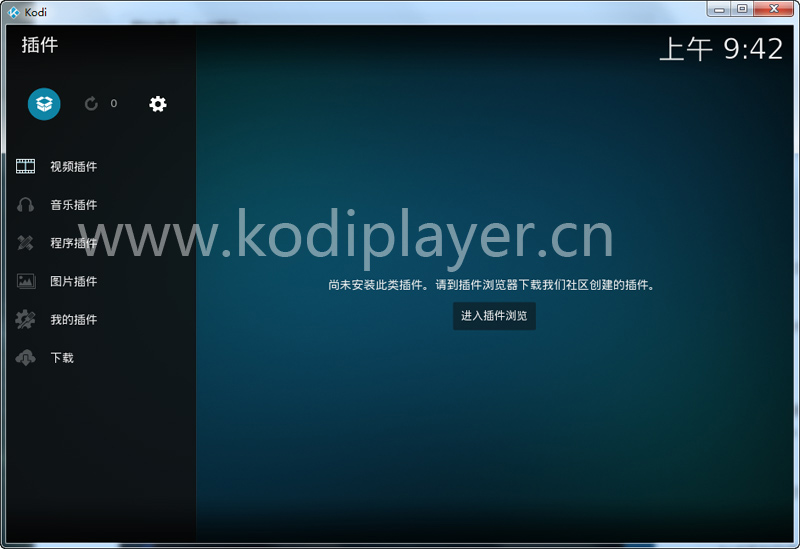Viewport: 800px width, 549px height.
Task: Click the update count 0
Action: point(114,104)
